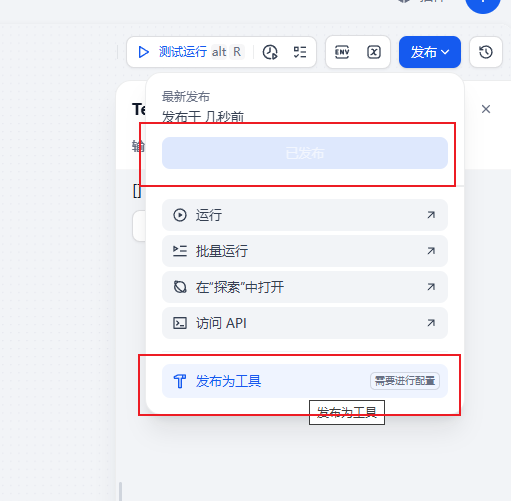Select 运行 menu entry
Image resolution: width=511 pixels, height=501 pixels.
[x=305, y=215]
